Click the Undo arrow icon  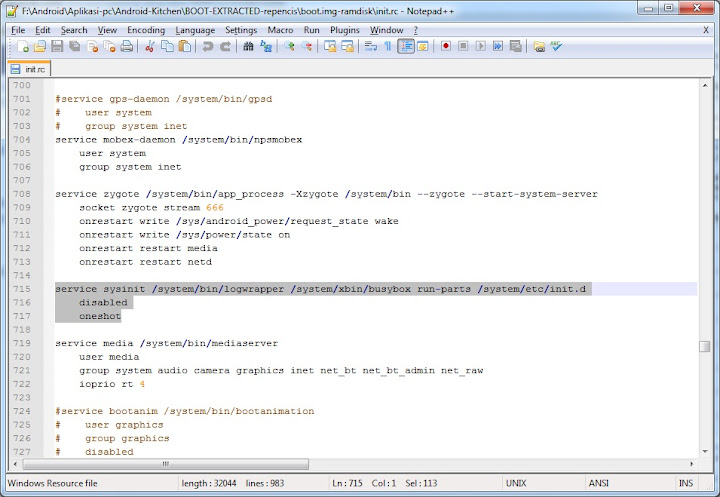(x=208, y=47)
